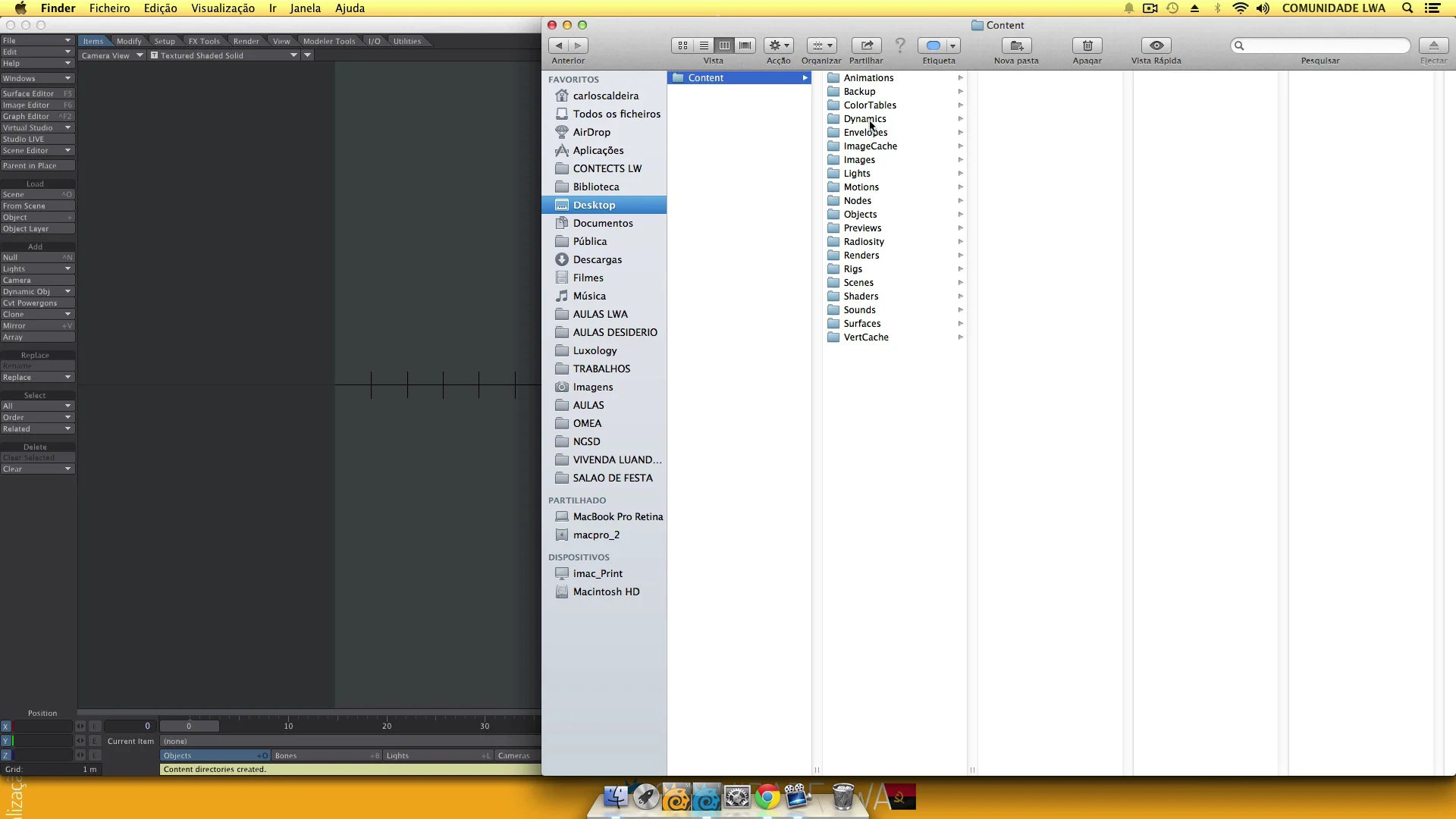Click the Partilhar share icon
This screenshot has width=1456, height=819.
(866, 45)
